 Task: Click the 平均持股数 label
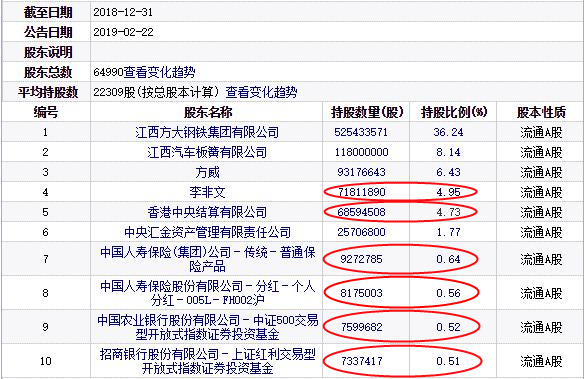(x=48, y=92)
